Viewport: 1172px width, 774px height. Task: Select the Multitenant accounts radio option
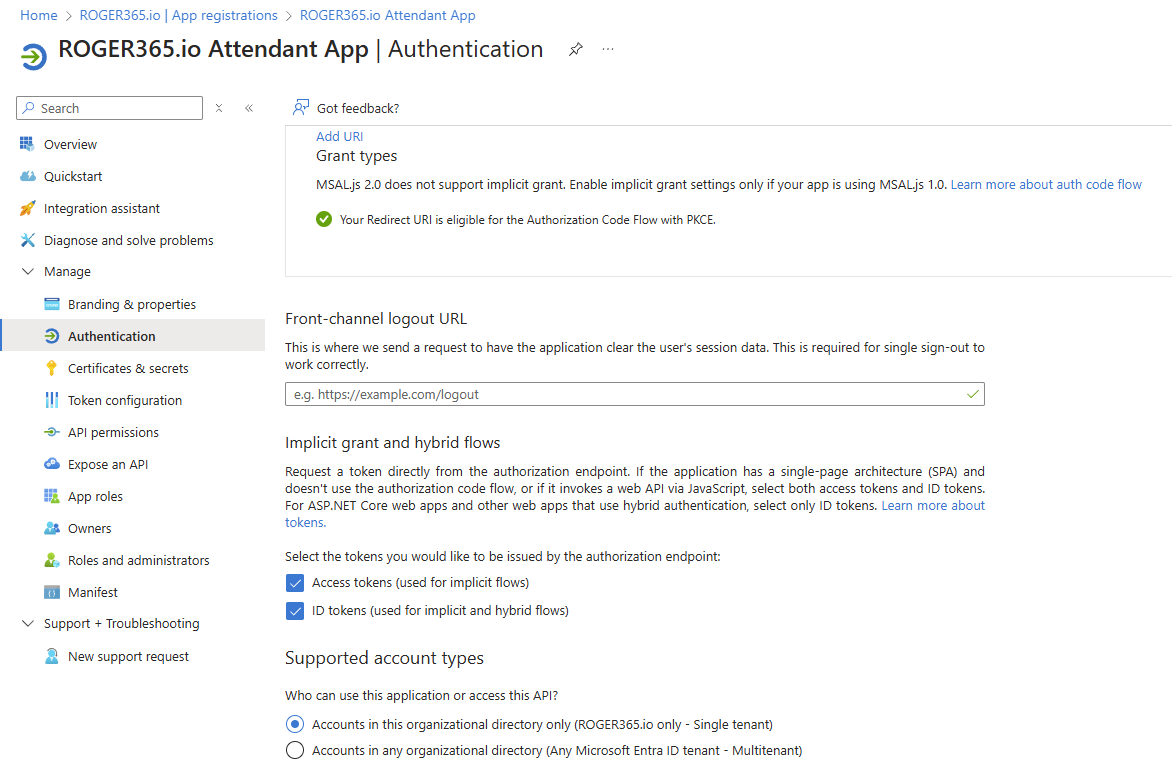[x=295, y=750]
